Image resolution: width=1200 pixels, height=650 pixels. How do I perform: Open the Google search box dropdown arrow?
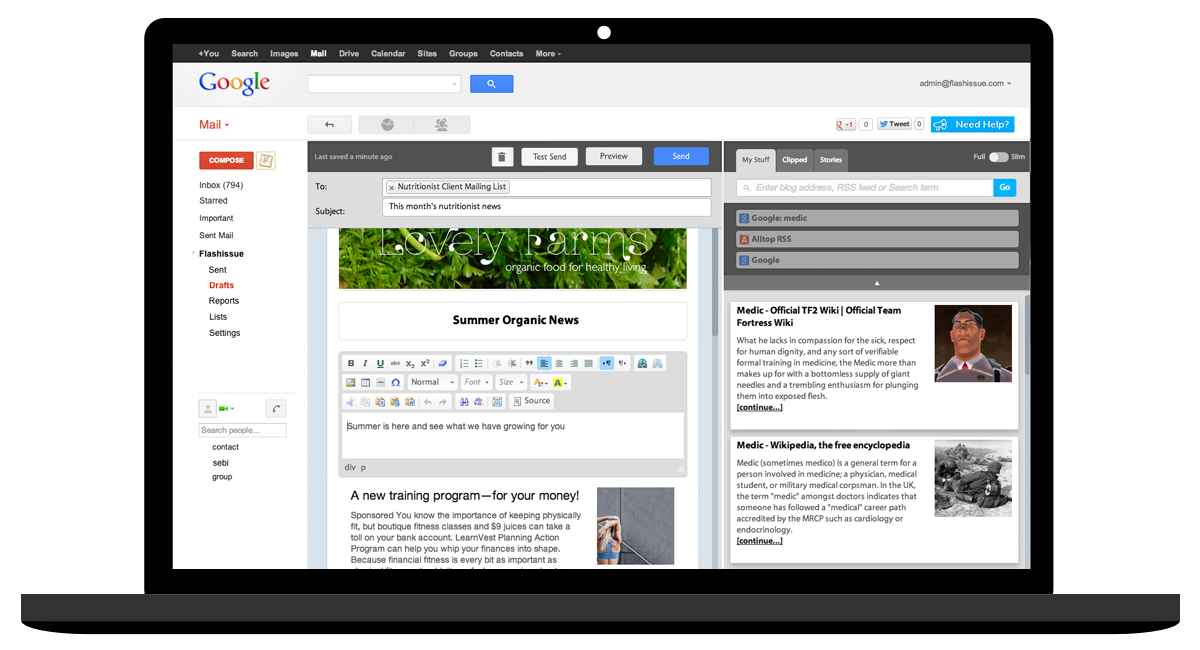click(455, 84)
